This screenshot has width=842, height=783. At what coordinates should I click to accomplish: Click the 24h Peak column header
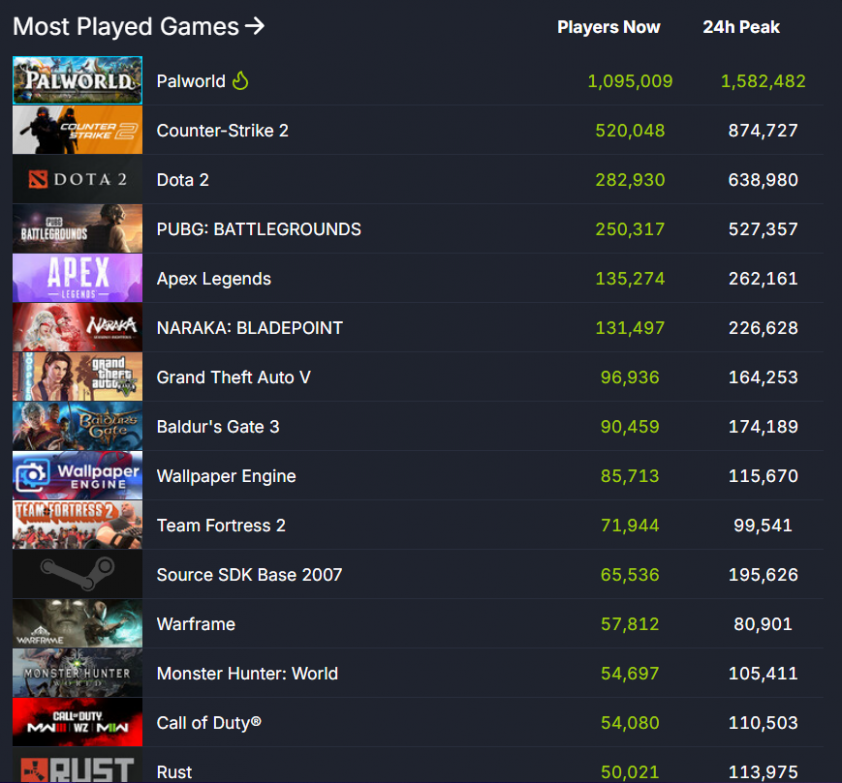coord(741,27)
